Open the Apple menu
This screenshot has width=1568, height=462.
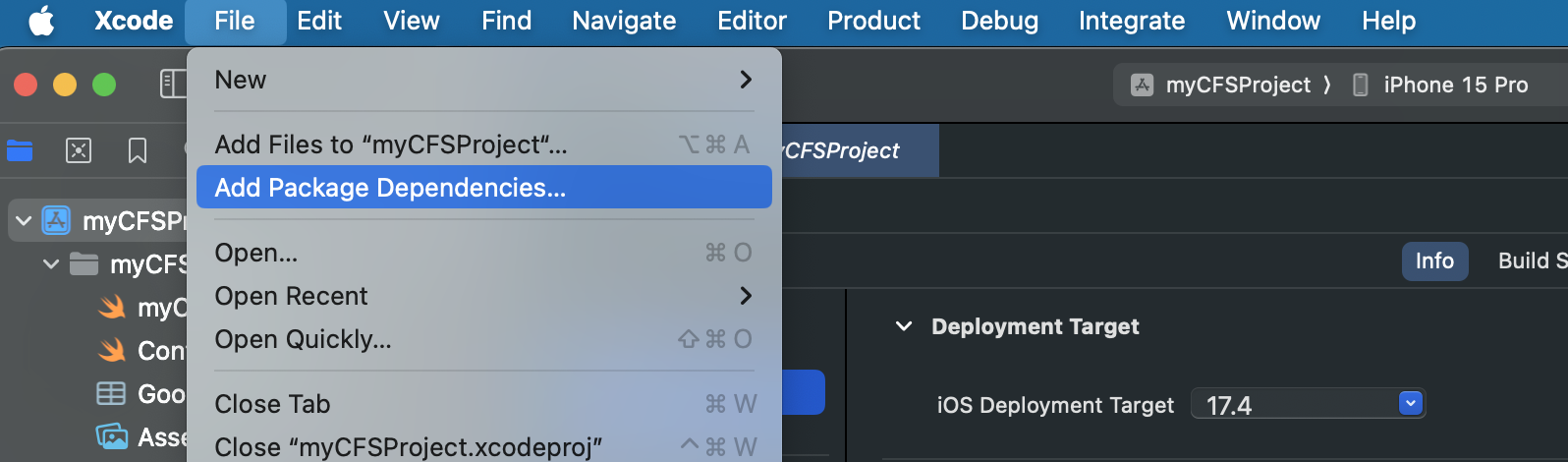point(41,21)
